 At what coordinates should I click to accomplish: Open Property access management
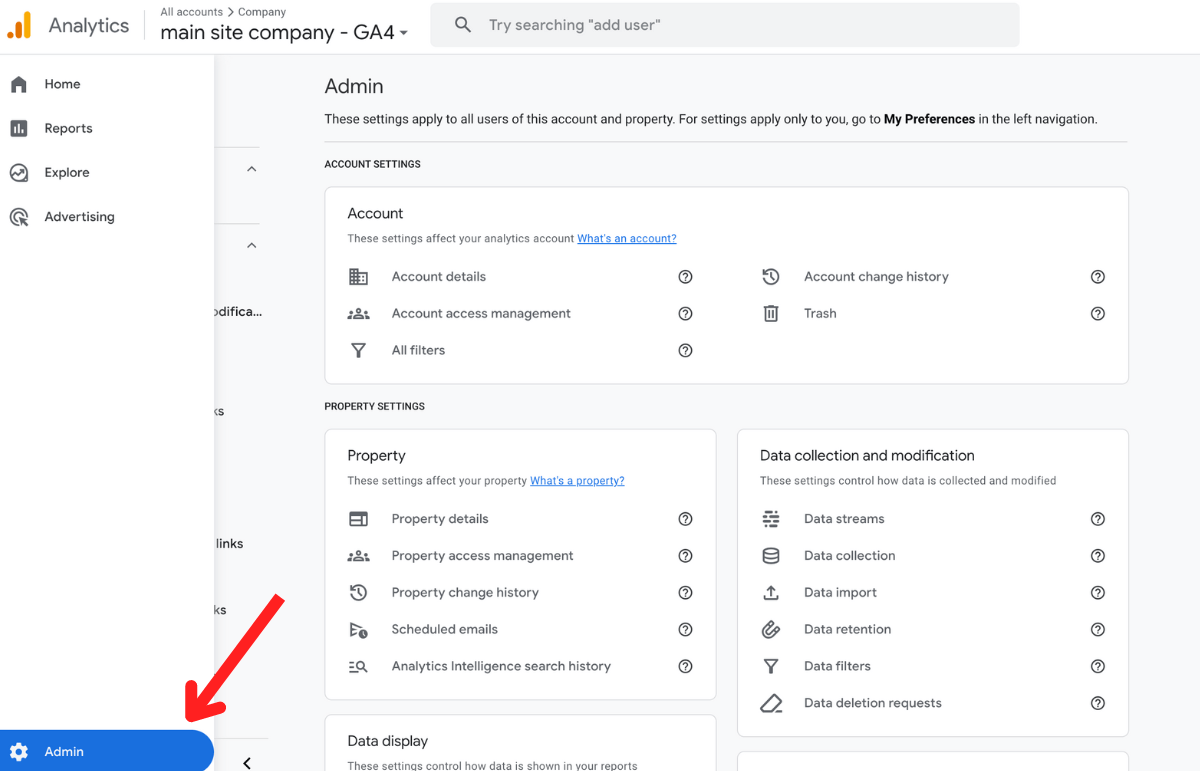483,555
